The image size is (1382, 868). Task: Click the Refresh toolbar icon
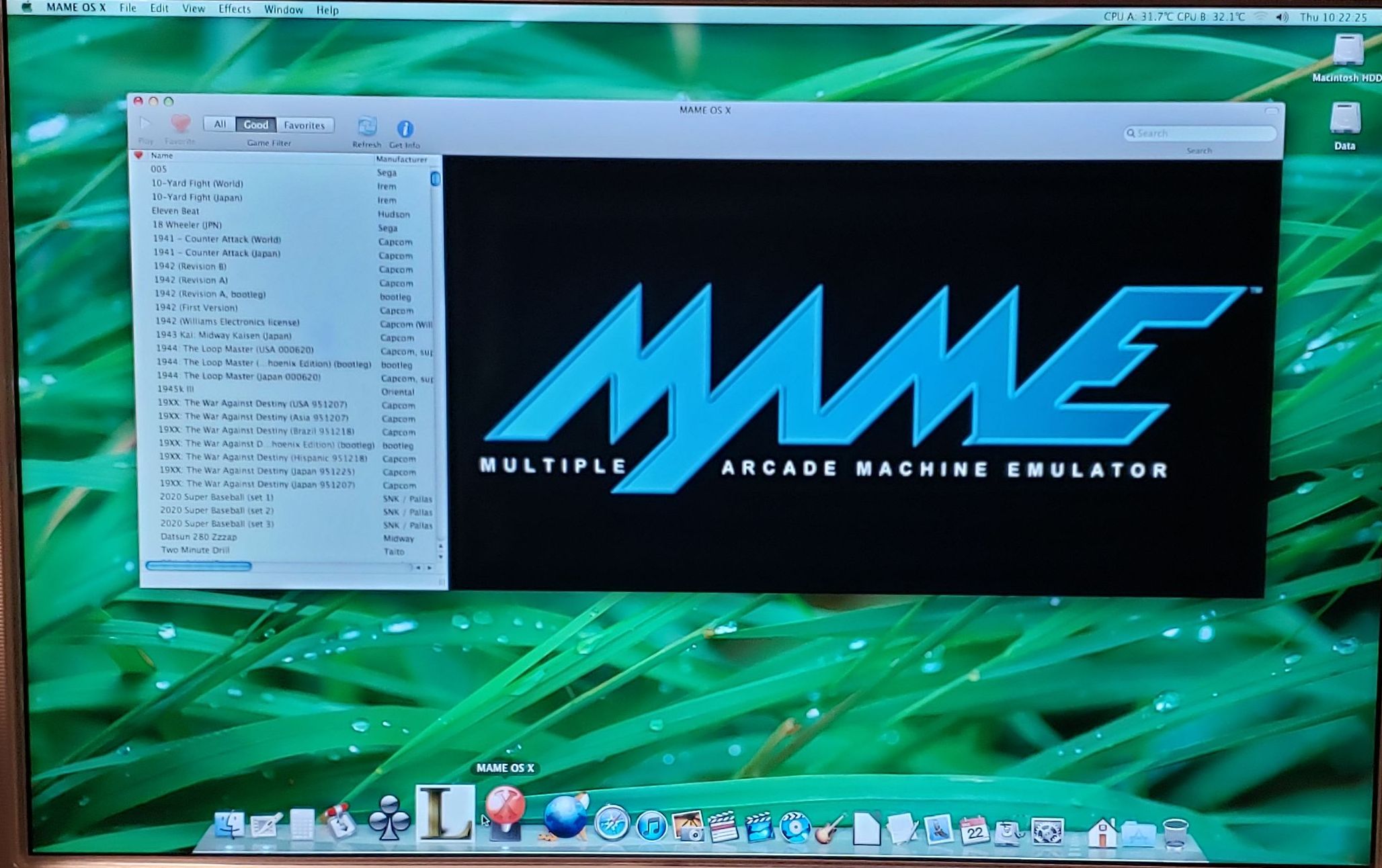(x=367, y=127)
